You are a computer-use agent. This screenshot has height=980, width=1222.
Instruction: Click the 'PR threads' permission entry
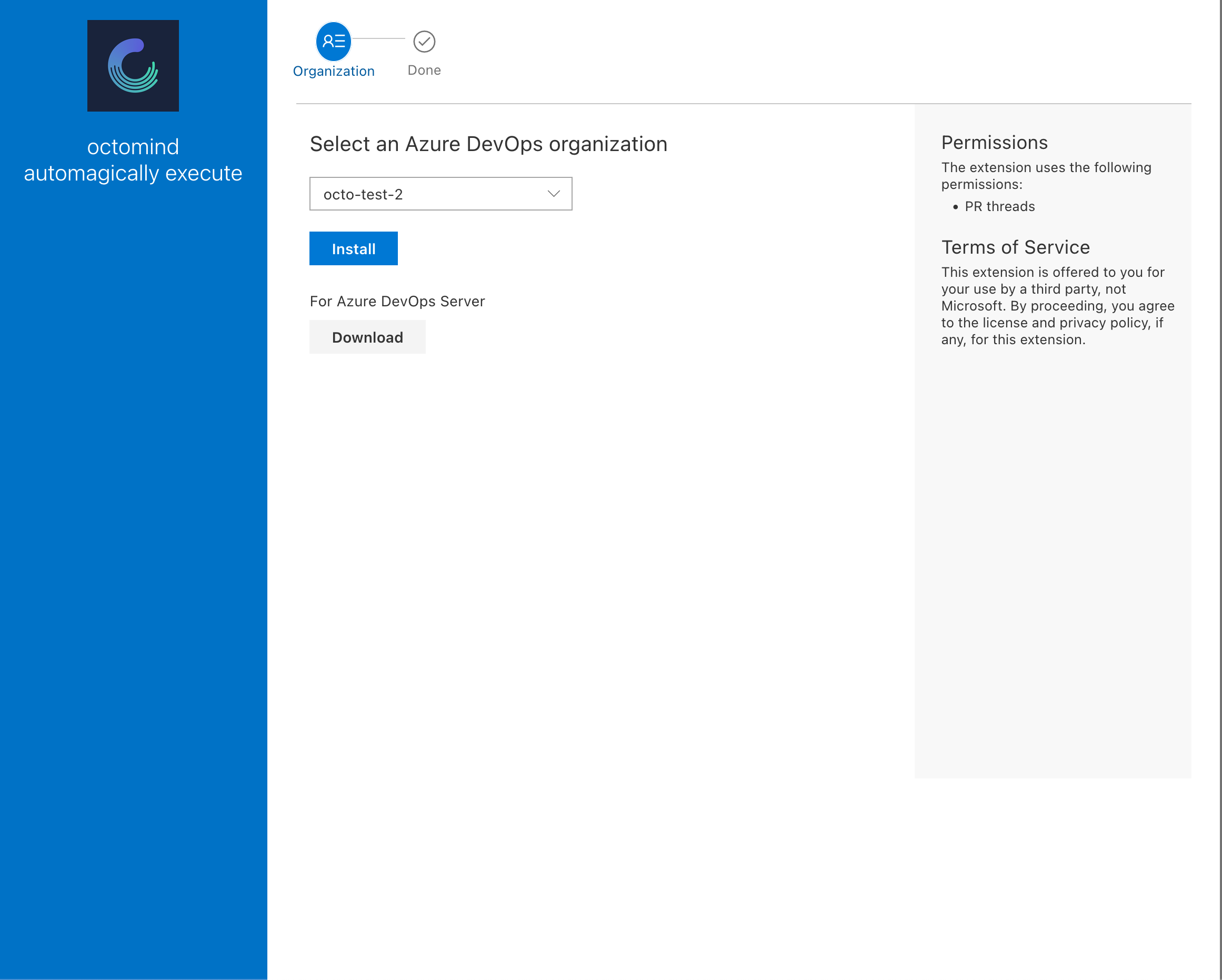pyautogui.click(x=1000, y=206)
